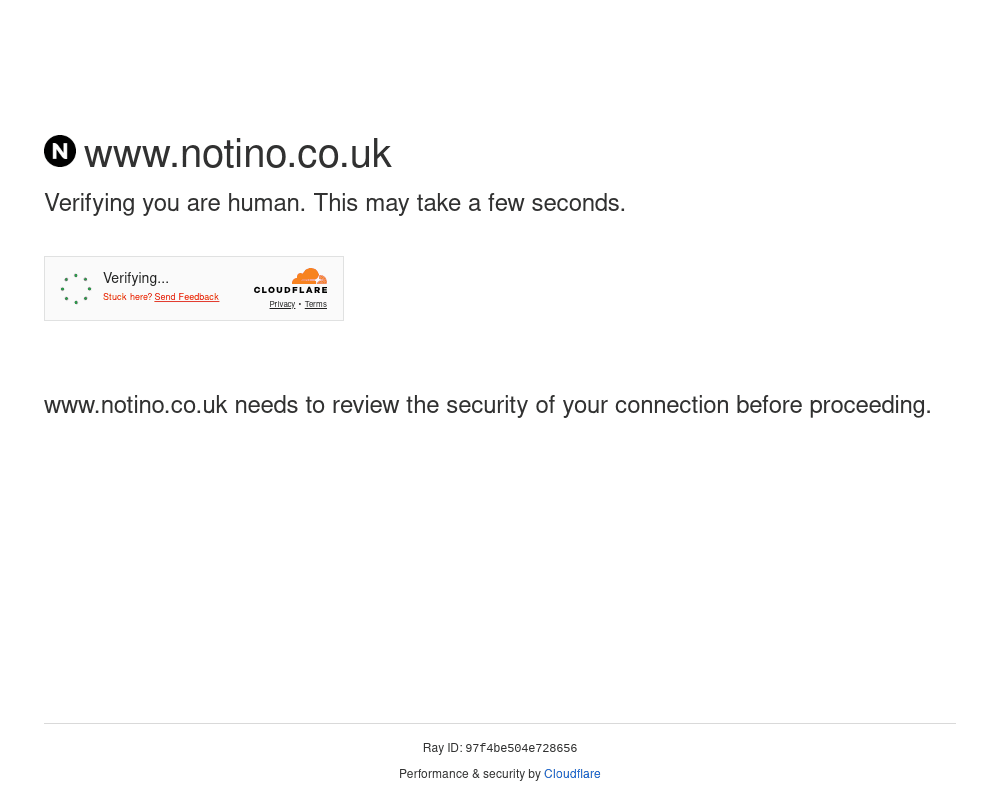The image size is (1000, 800).
Task: Follow the blue Cloudflare footer link
Action: tap(572, 774)
